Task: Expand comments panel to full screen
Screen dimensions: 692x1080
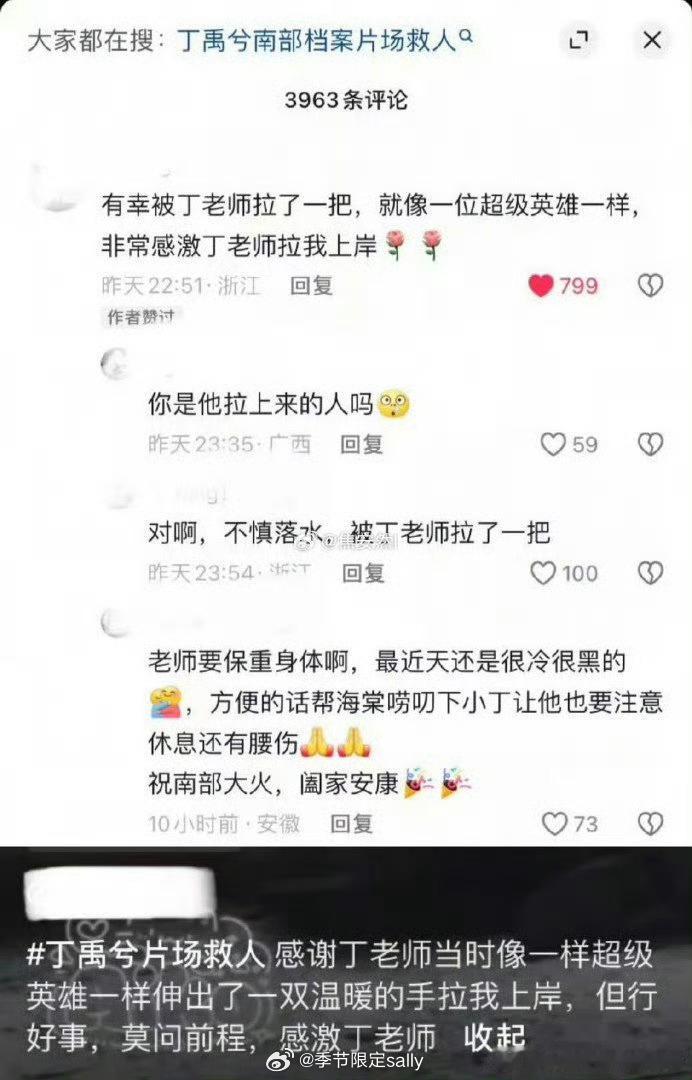Action: pyautogui.click(x=578, y=40)
